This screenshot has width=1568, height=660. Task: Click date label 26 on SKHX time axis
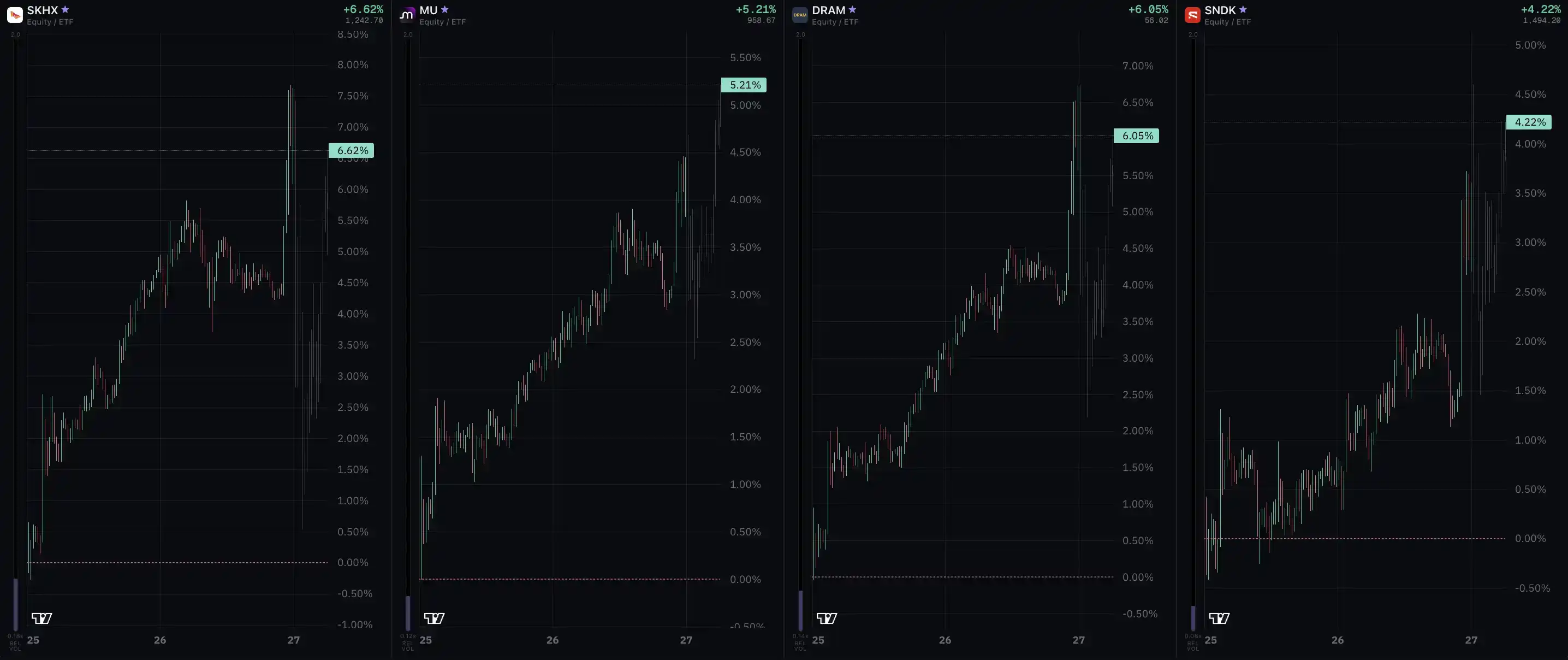160,640
